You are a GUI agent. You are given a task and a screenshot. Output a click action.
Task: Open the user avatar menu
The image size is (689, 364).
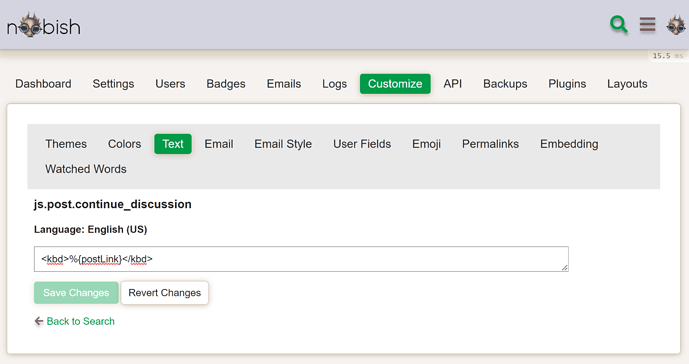click(x=676, y=25)
